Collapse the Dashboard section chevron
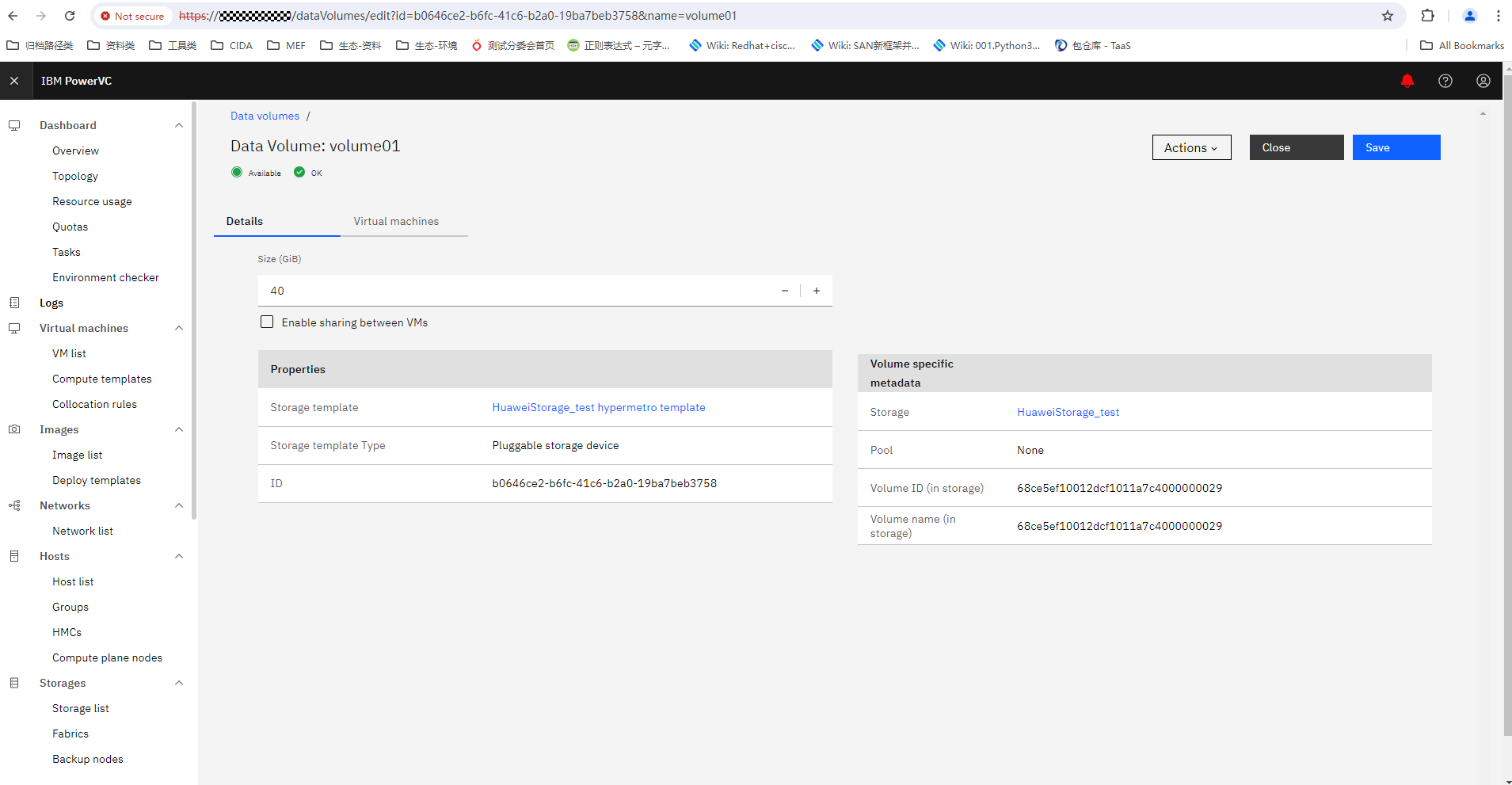This screenshot has height=785, width=1512. coord(179,125)
